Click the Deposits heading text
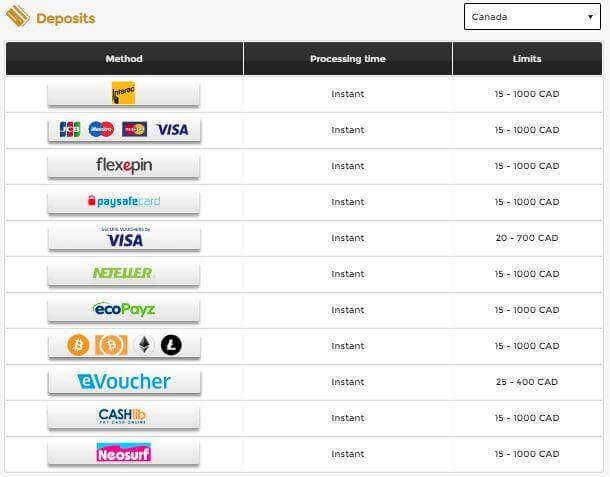Viewport: 610px width, 477px height. 66,18
